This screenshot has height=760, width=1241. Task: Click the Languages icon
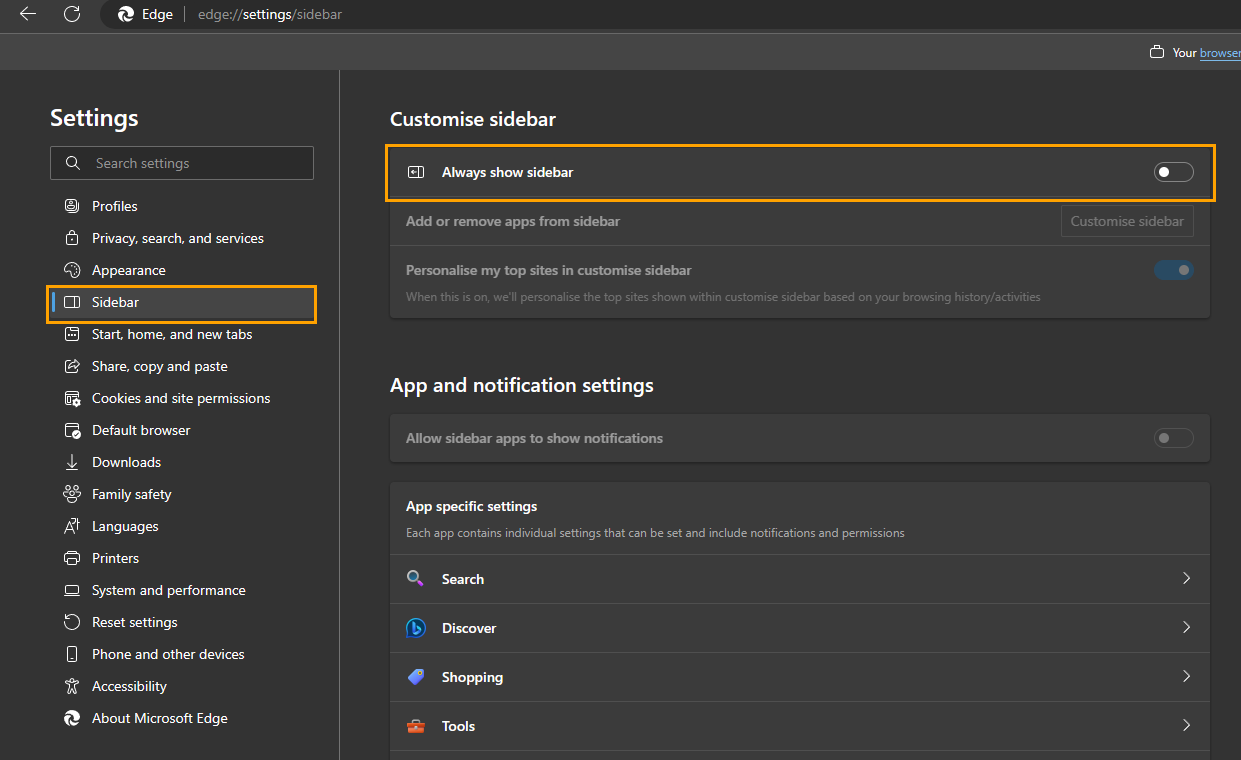point(72,526)
